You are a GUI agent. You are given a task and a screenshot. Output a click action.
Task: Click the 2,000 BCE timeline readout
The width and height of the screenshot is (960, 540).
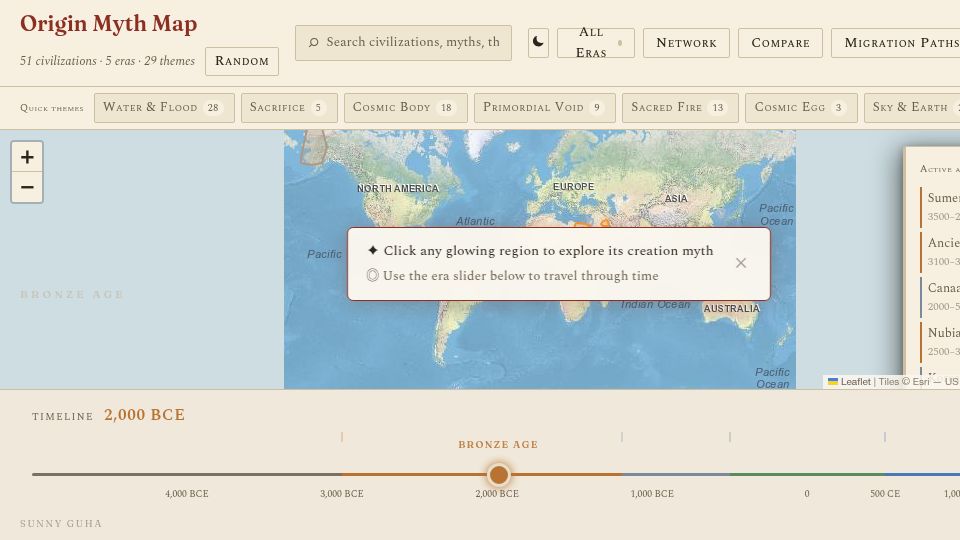144,415
